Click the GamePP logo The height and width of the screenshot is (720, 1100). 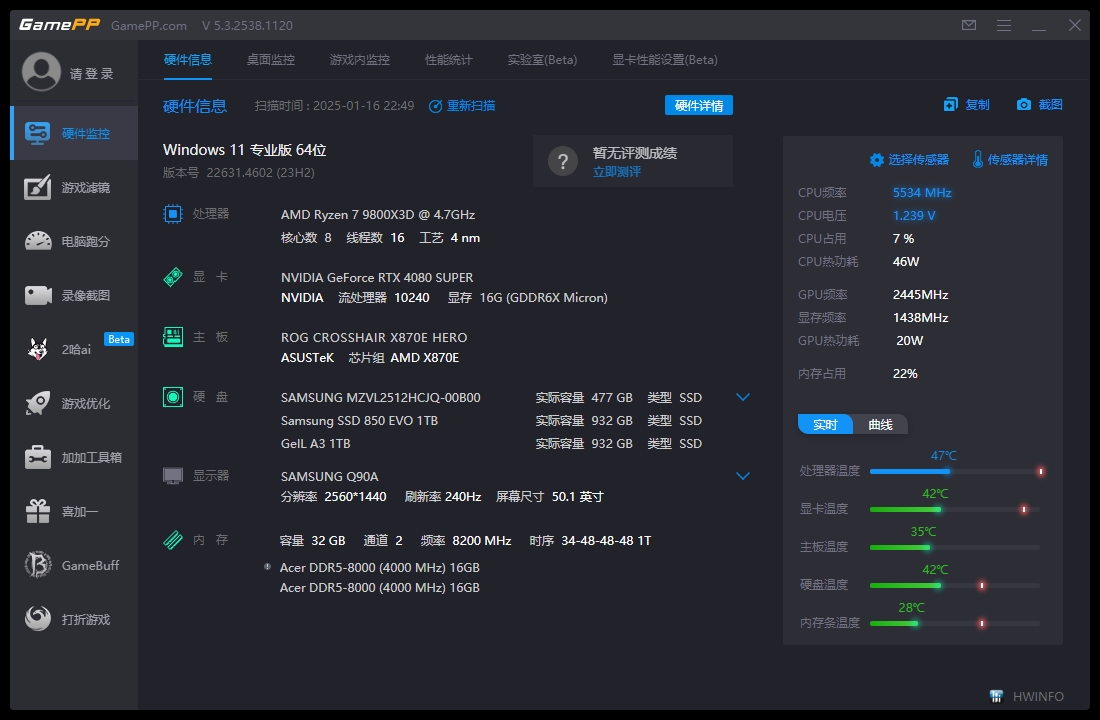click(x=60, y=25)
